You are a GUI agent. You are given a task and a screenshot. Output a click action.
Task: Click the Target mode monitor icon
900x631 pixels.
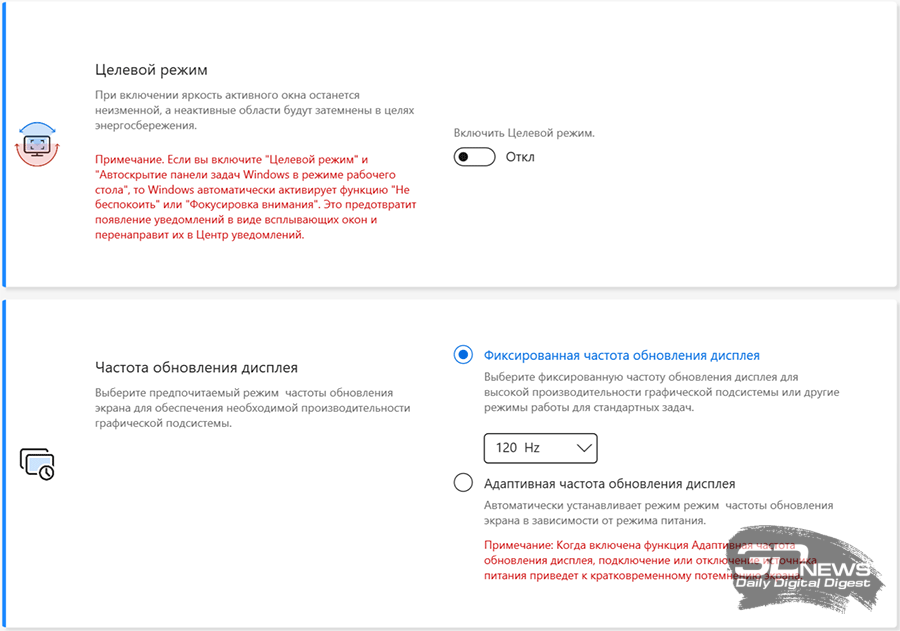pos(37,144)
